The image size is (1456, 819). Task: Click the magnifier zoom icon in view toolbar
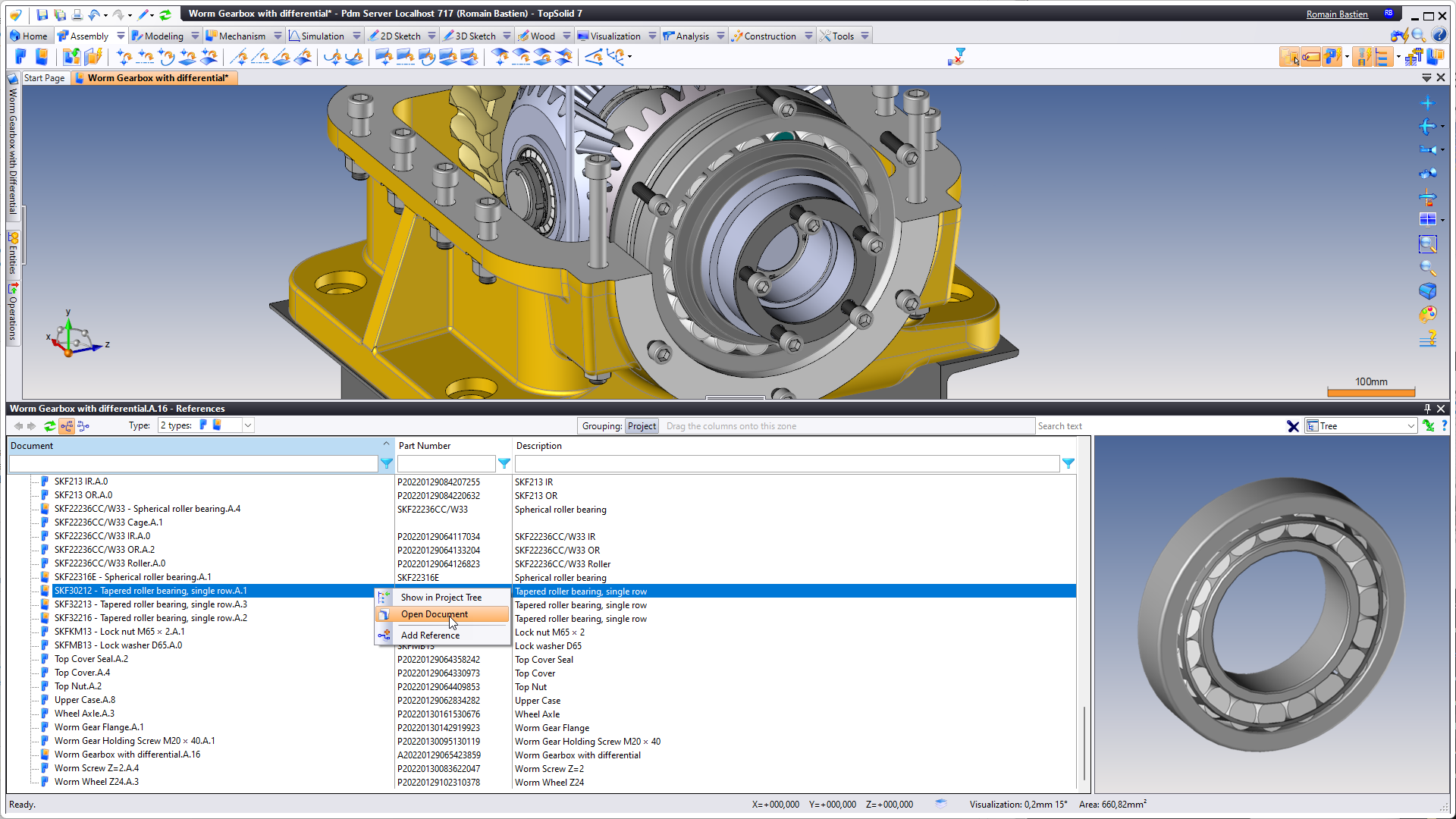point(1427,268)
